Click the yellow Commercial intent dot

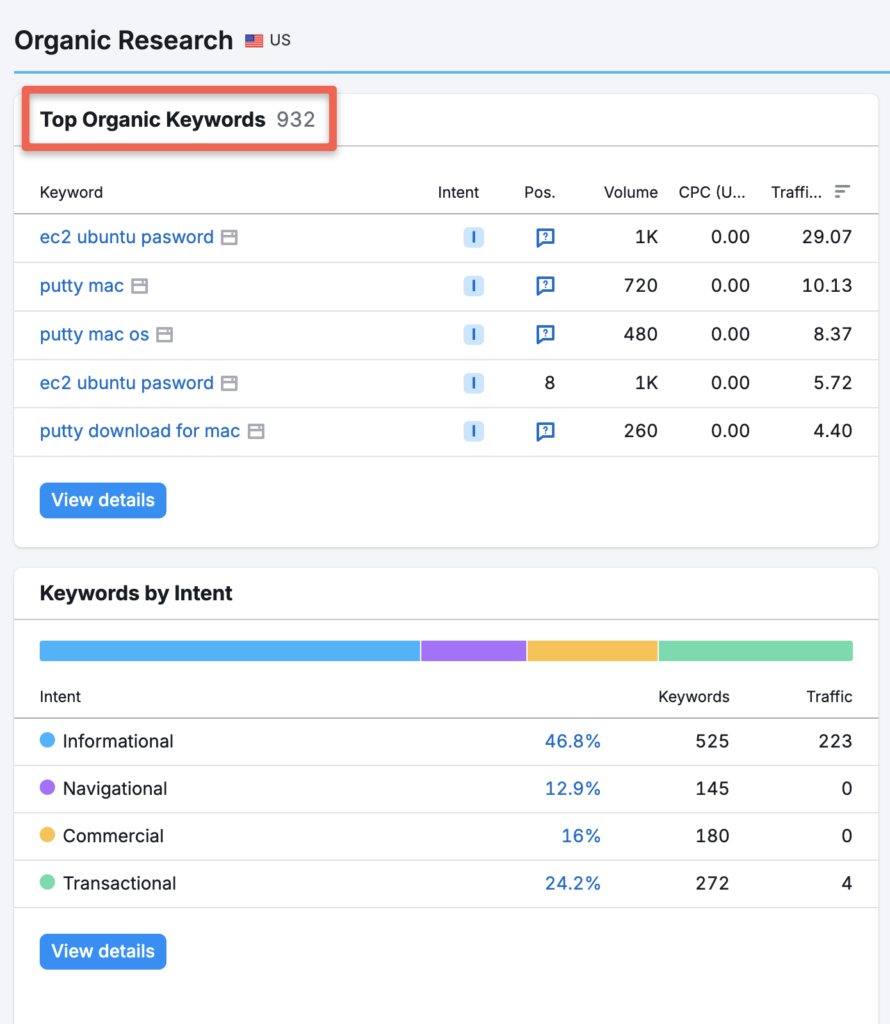pyautogui.click(x=46, y=836)
